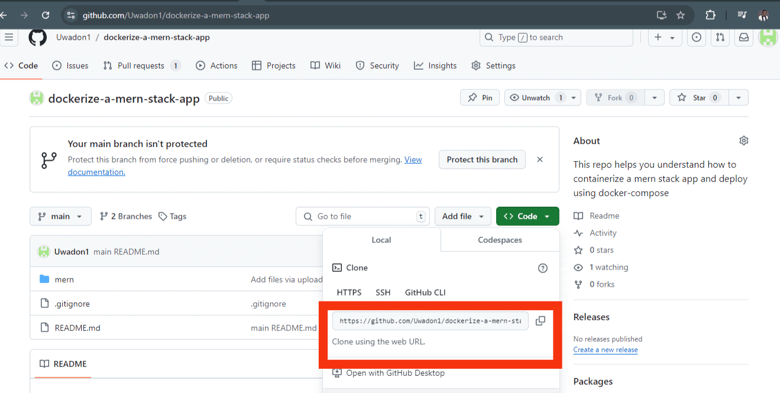Image resolution: width=780 pixels, height=393 pixels.
Task: Click Protect this branch button
Action: 482,160
